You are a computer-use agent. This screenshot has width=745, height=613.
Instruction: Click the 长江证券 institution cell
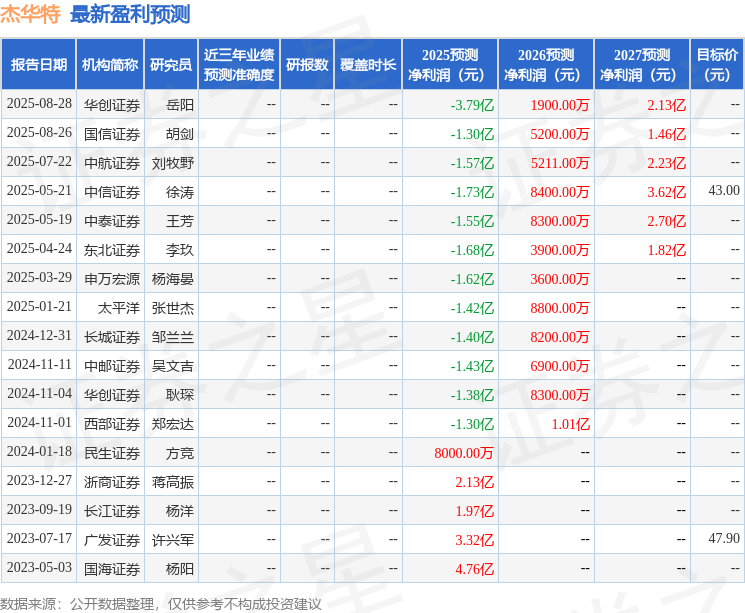point(112,511)
